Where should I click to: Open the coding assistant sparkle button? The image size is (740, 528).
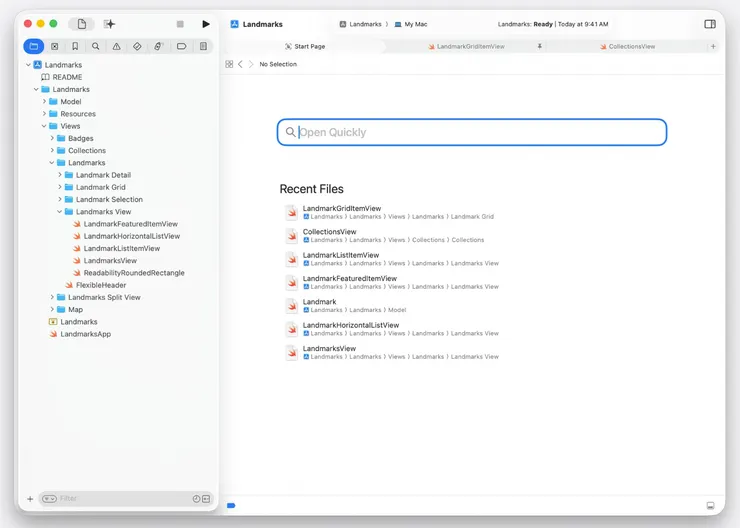(109, 24)
